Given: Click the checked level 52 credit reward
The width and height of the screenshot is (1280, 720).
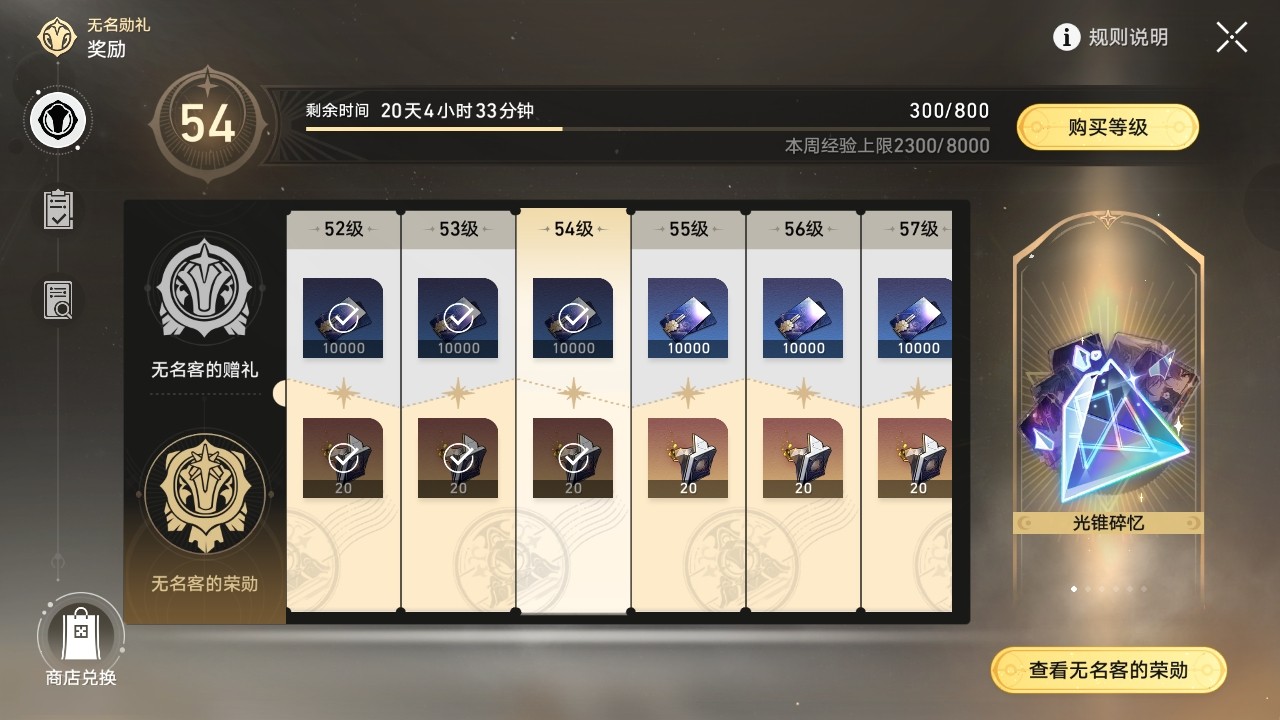Looking at the screenshot, I should pos(343,318).
